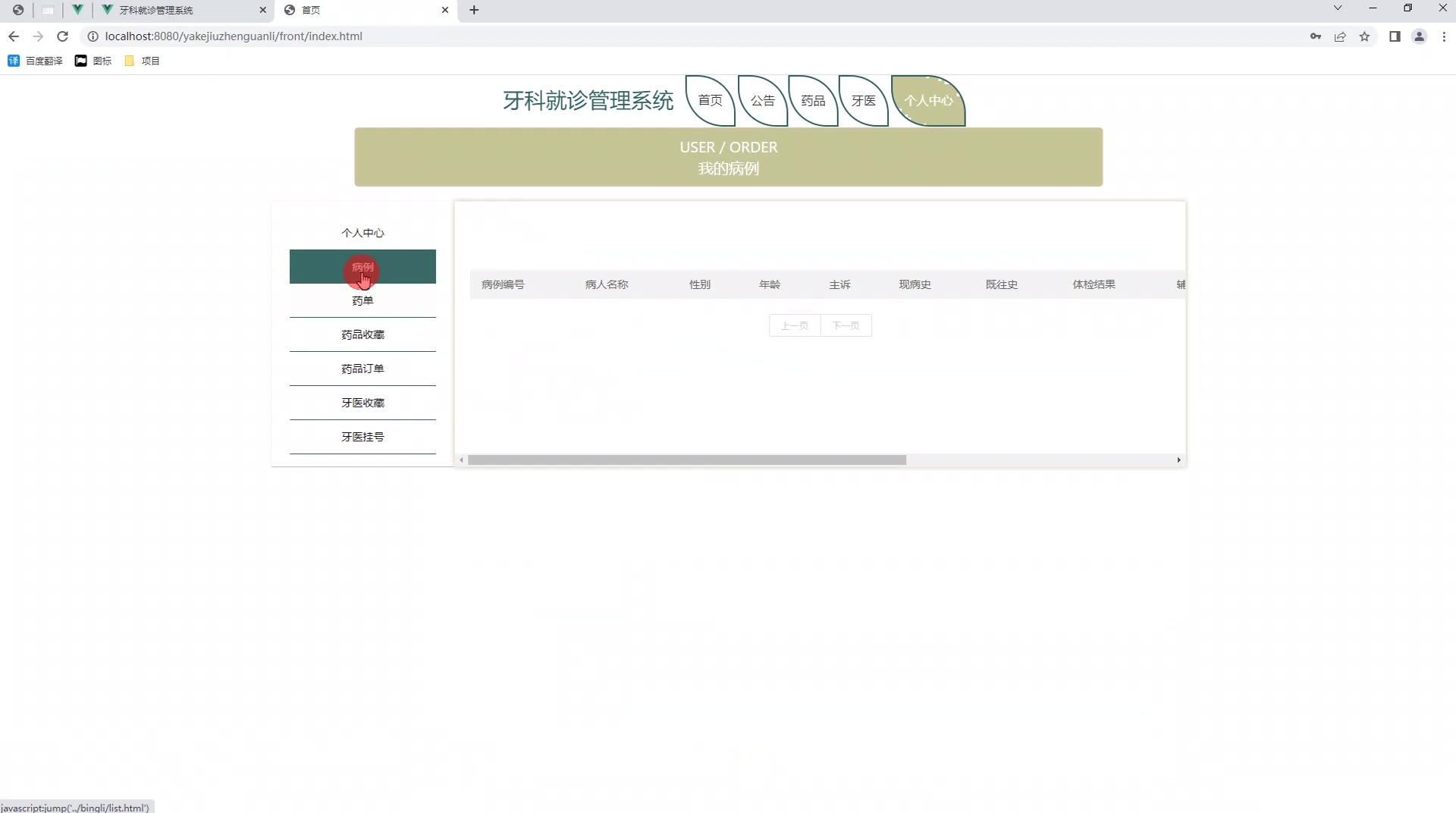The width and height of the screenshot is (1456, 813).
Task: Open the 牙医 navigation item
Action: point(864,100)
